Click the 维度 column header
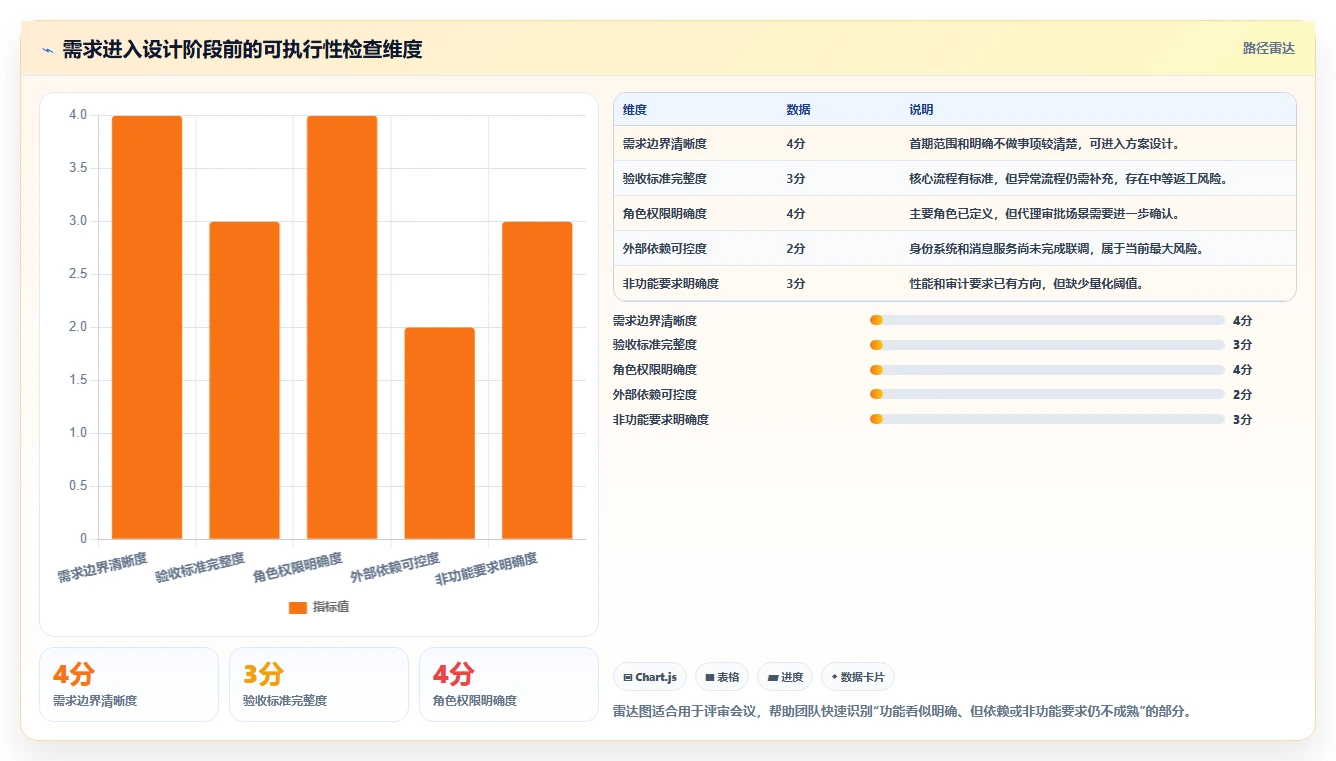Image resolution: width=1336 pixels, height=761 pixels. [635, 110]
